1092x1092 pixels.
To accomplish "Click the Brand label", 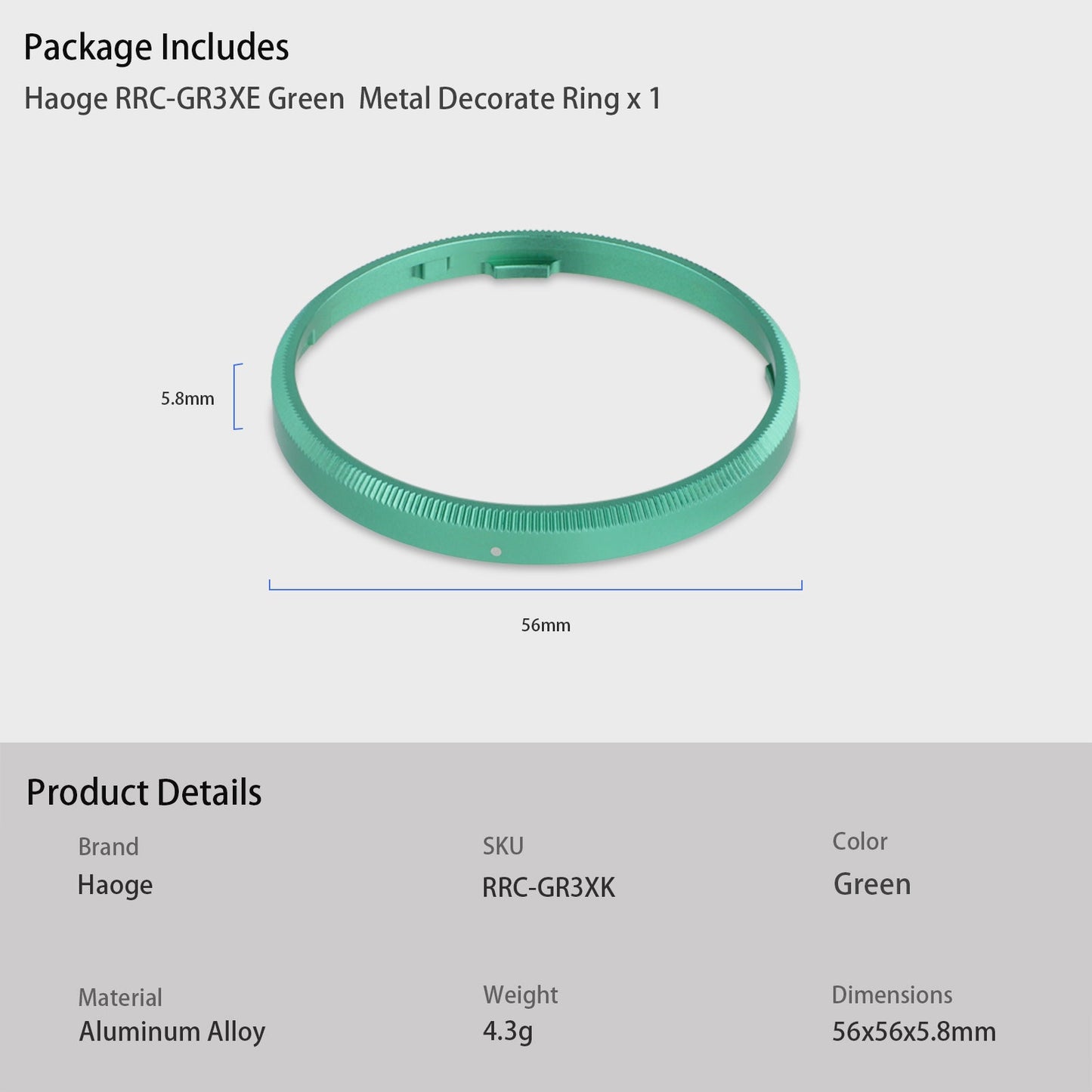I will click(108, 846).
